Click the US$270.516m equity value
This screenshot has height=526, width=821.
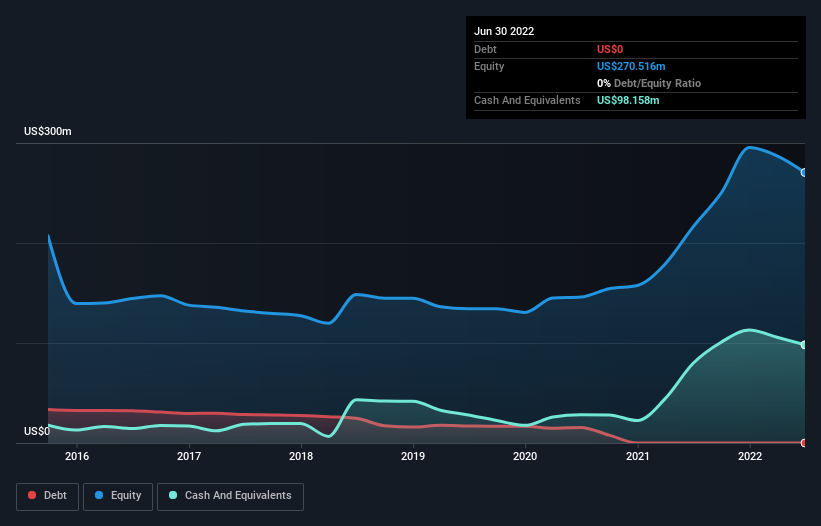pos(631,66)
